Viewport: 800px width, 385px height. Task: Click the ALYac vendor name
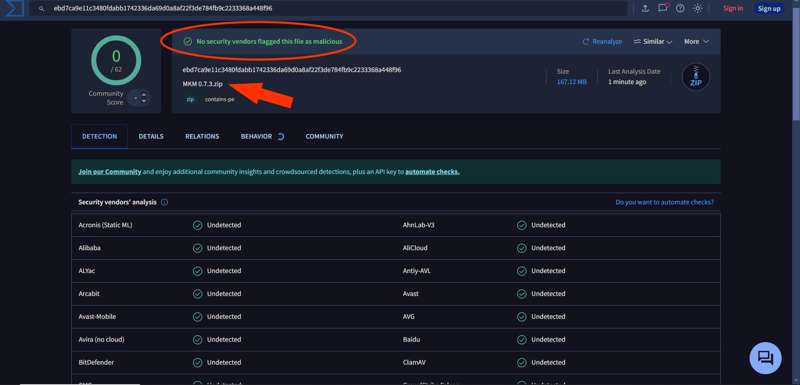click(87, 271)
